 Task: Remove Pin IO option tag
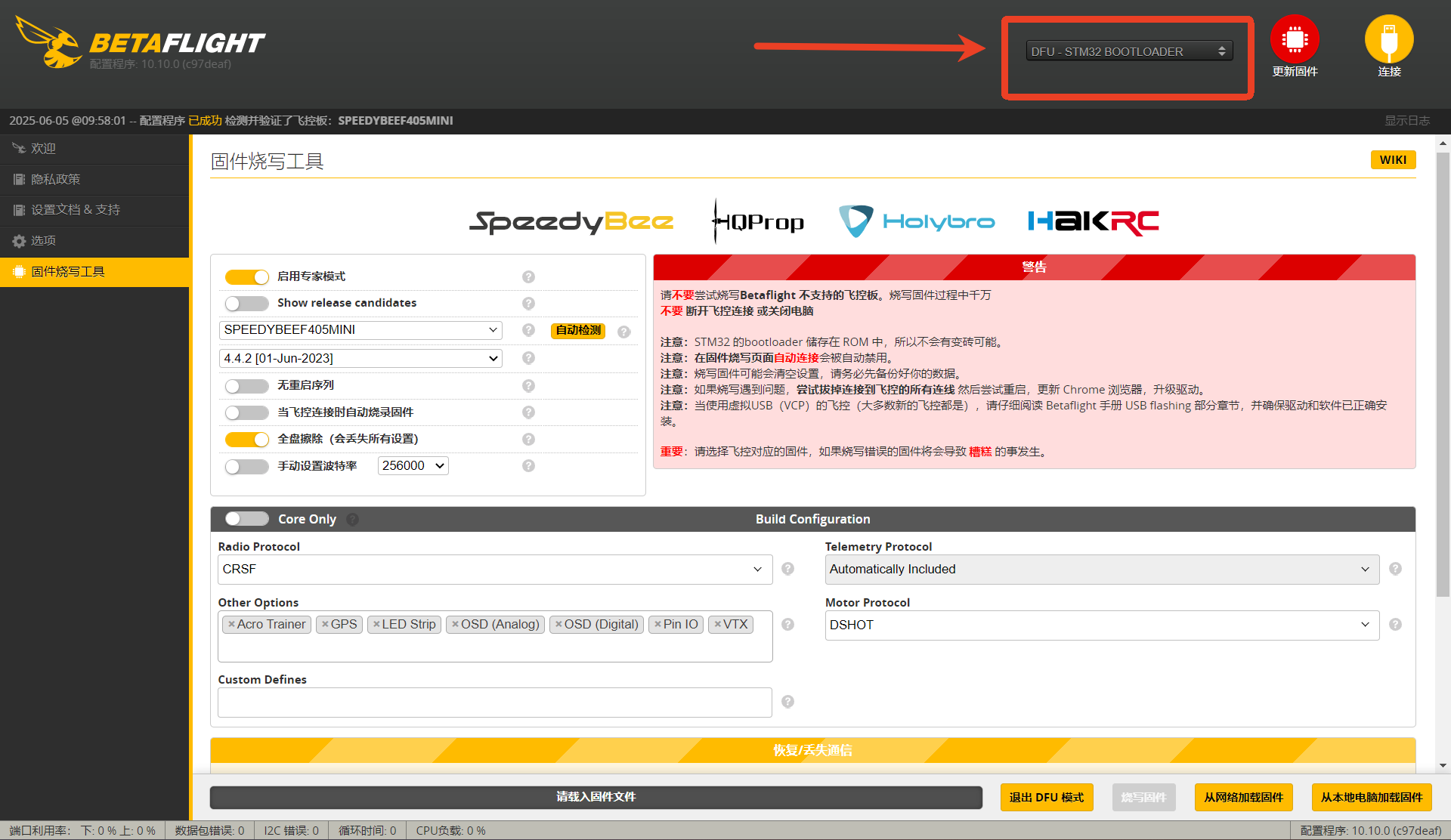[657, 625]
